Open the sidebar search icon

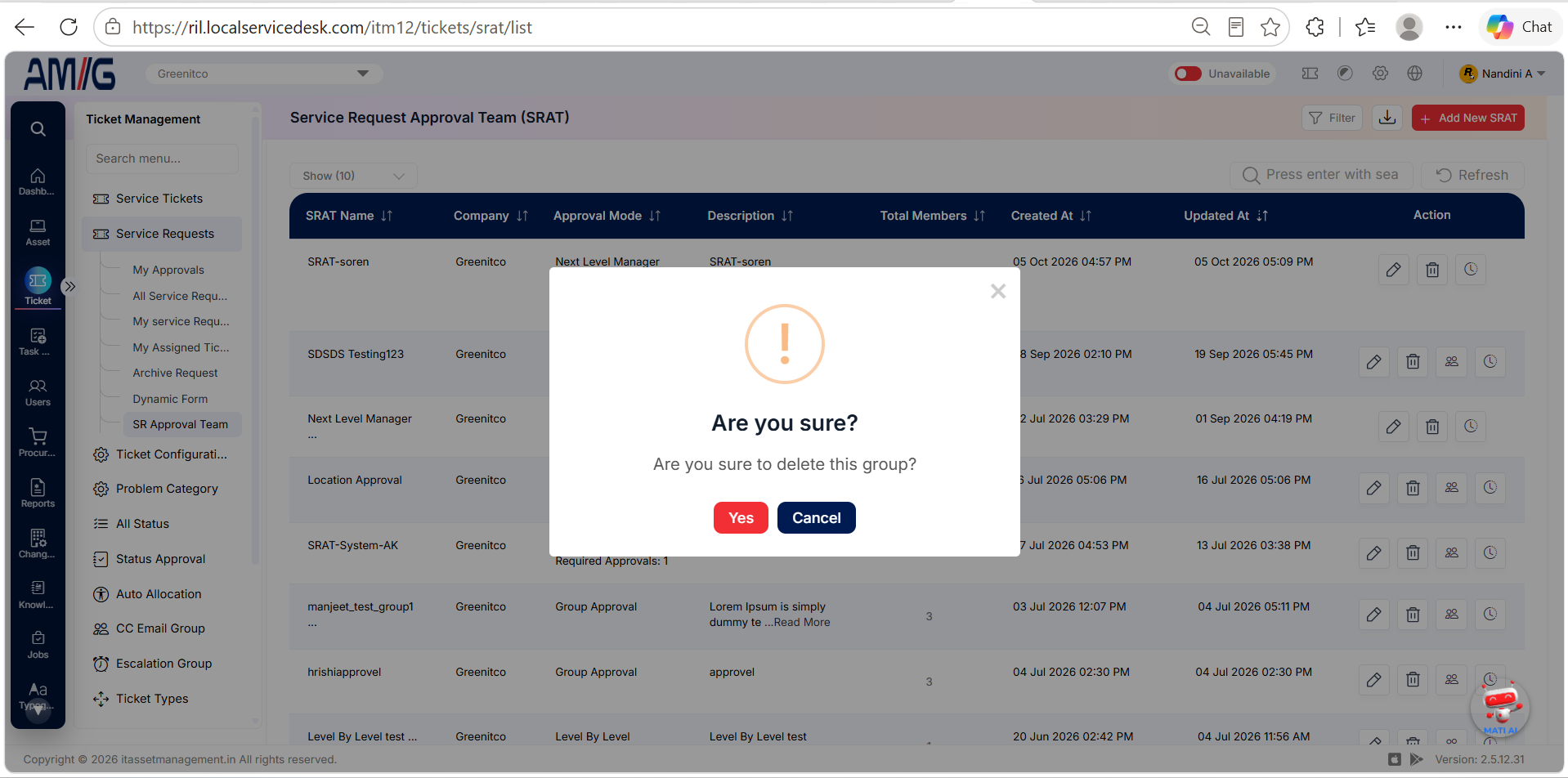pyautogui.click(x=38, y=129)
